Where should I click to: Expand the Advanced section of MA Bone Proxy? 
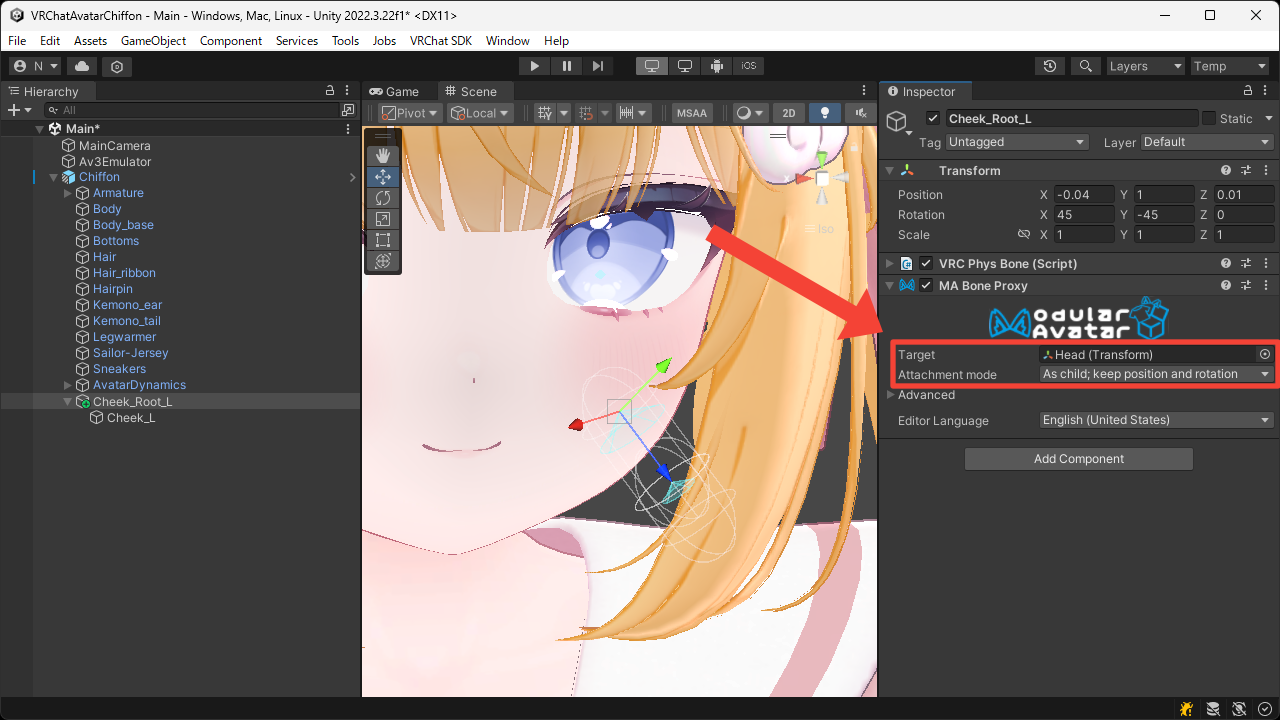pyautogui.click(x=890, y=394)
